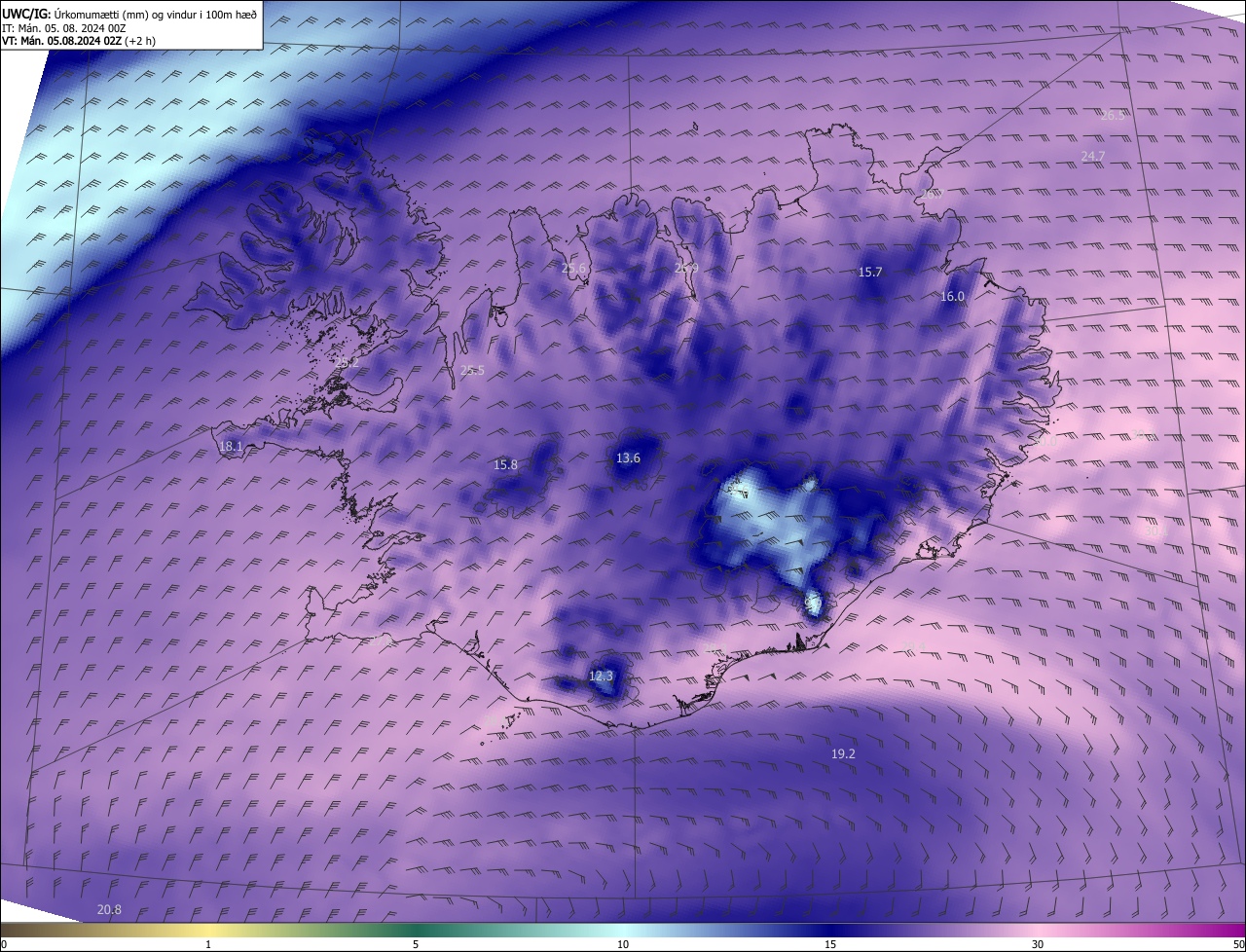The image size is (1246, 952).
Task: Click the 25.6 value label on map
Action: (574, 269)
